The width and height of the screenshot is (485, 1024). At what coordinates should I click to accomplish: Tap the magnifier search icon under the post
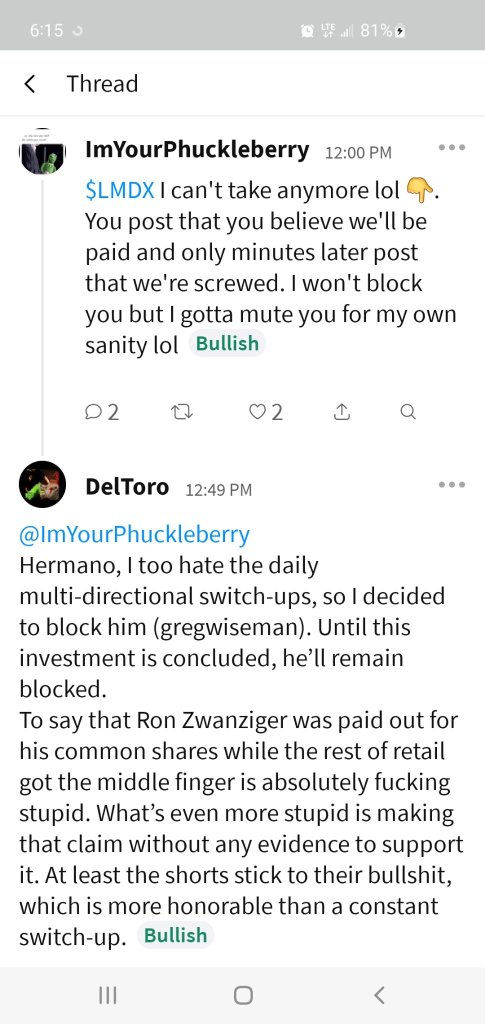pos(407,412)
